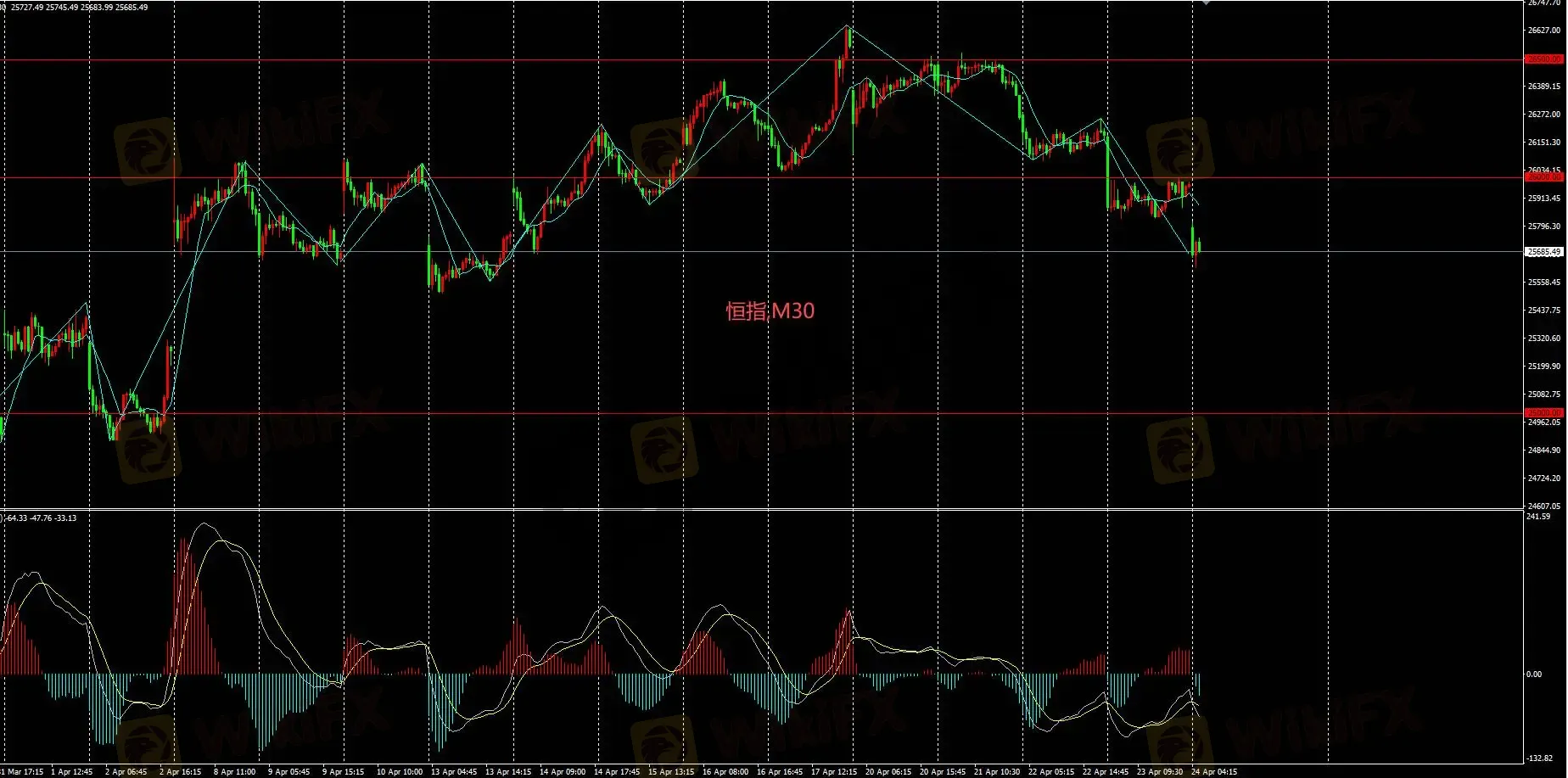Screen dimensions: 1568x778
Task: Click the chart shift triangle marker at top
Action: [x=1205, y=3]
